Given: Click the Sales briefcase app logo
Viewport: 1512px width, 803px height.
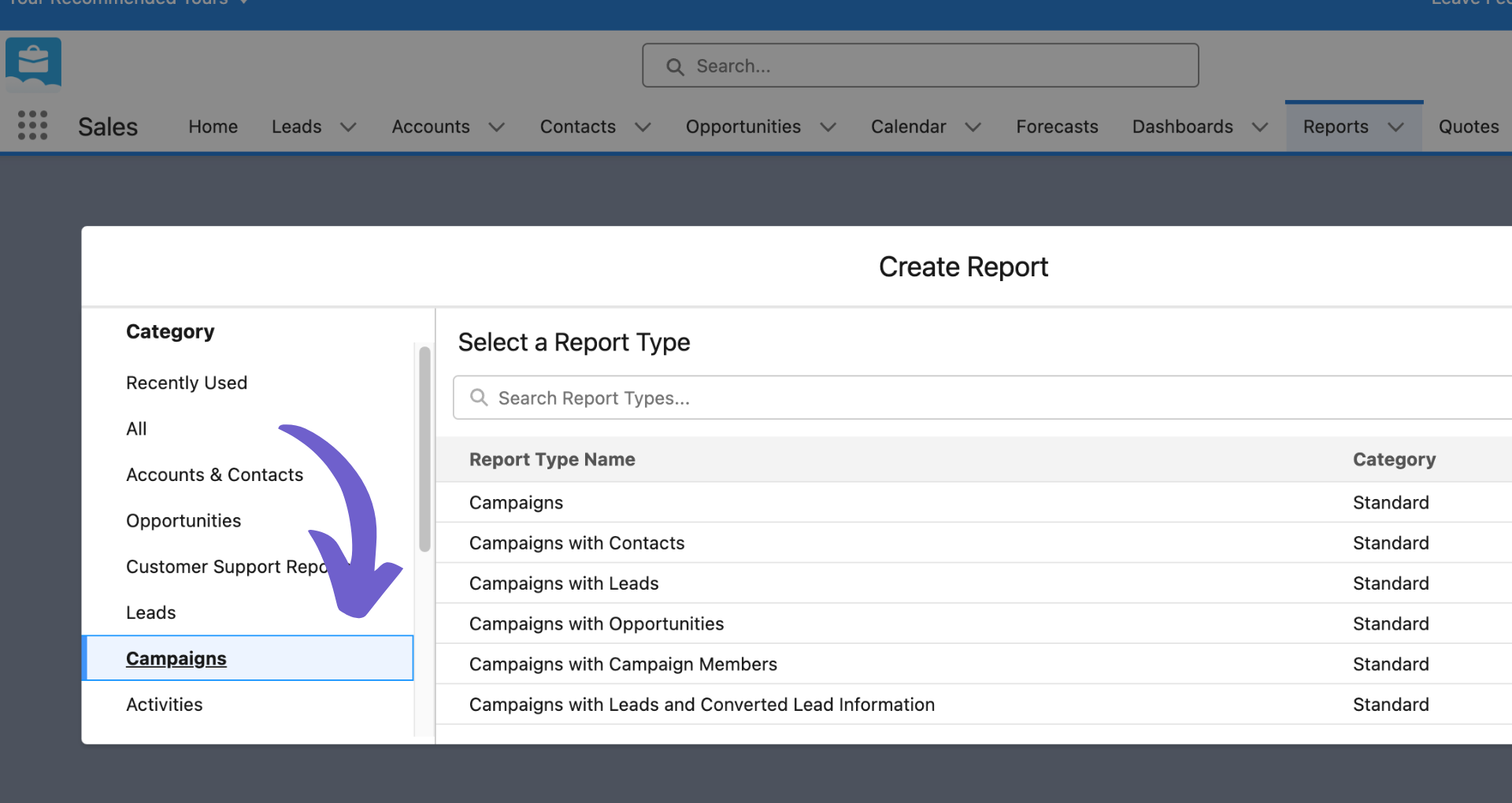Looking at the screenshot, I should coord(33,62).
